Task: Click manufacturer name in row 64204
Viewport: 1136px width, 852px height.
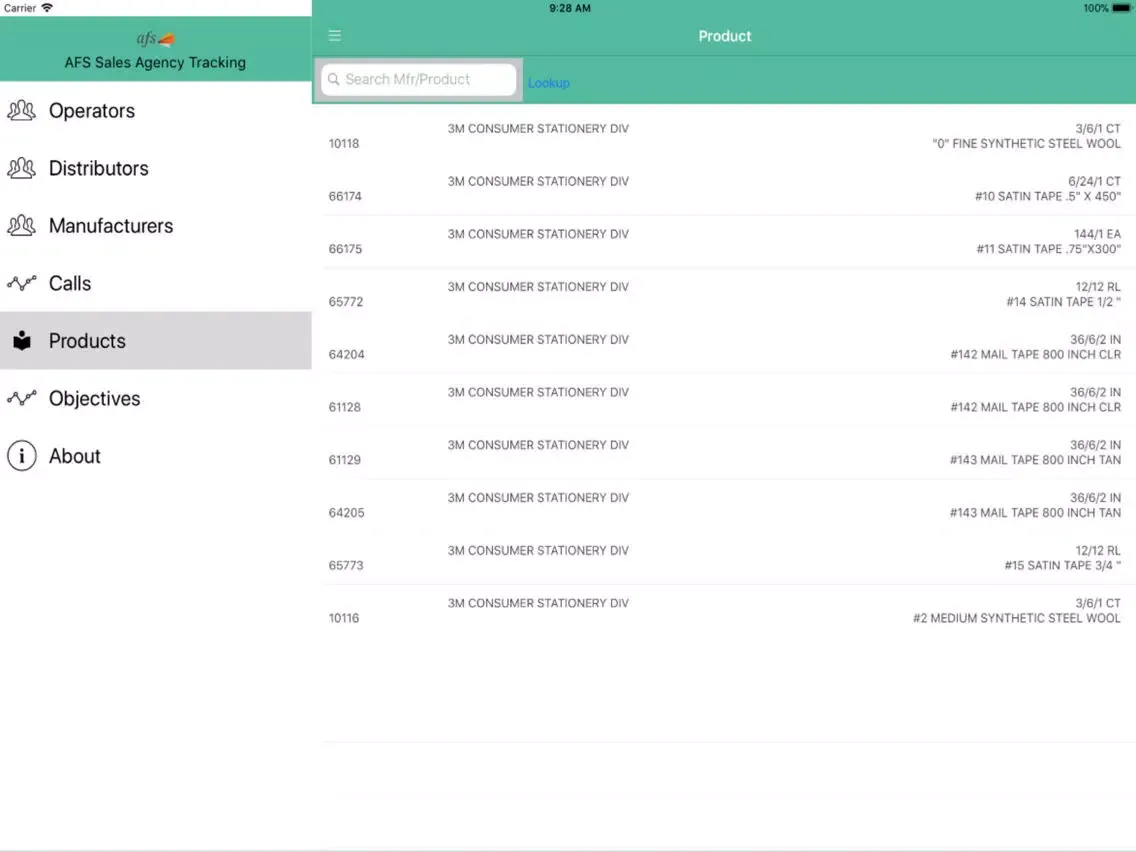Action: click(x=538, y=339)
